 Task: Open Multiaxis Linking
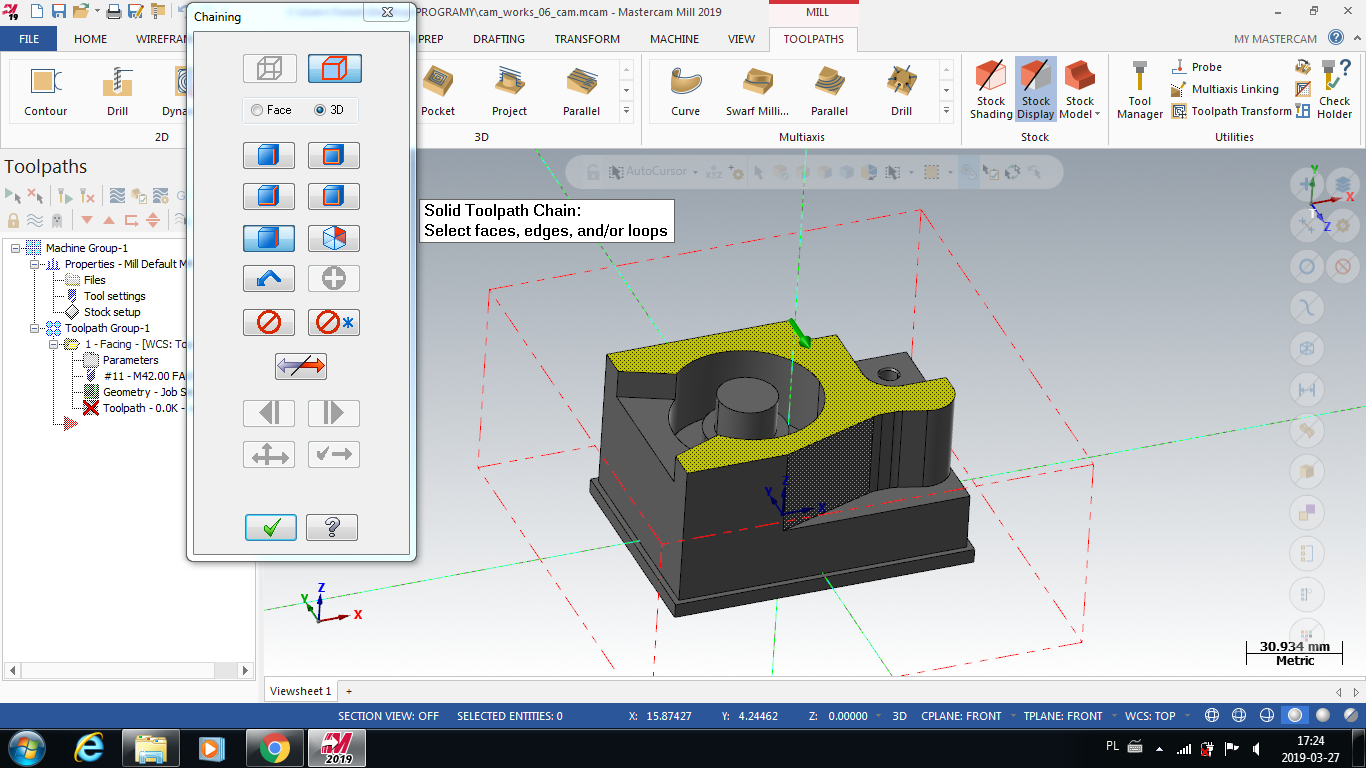click(x=1225, y=89)
